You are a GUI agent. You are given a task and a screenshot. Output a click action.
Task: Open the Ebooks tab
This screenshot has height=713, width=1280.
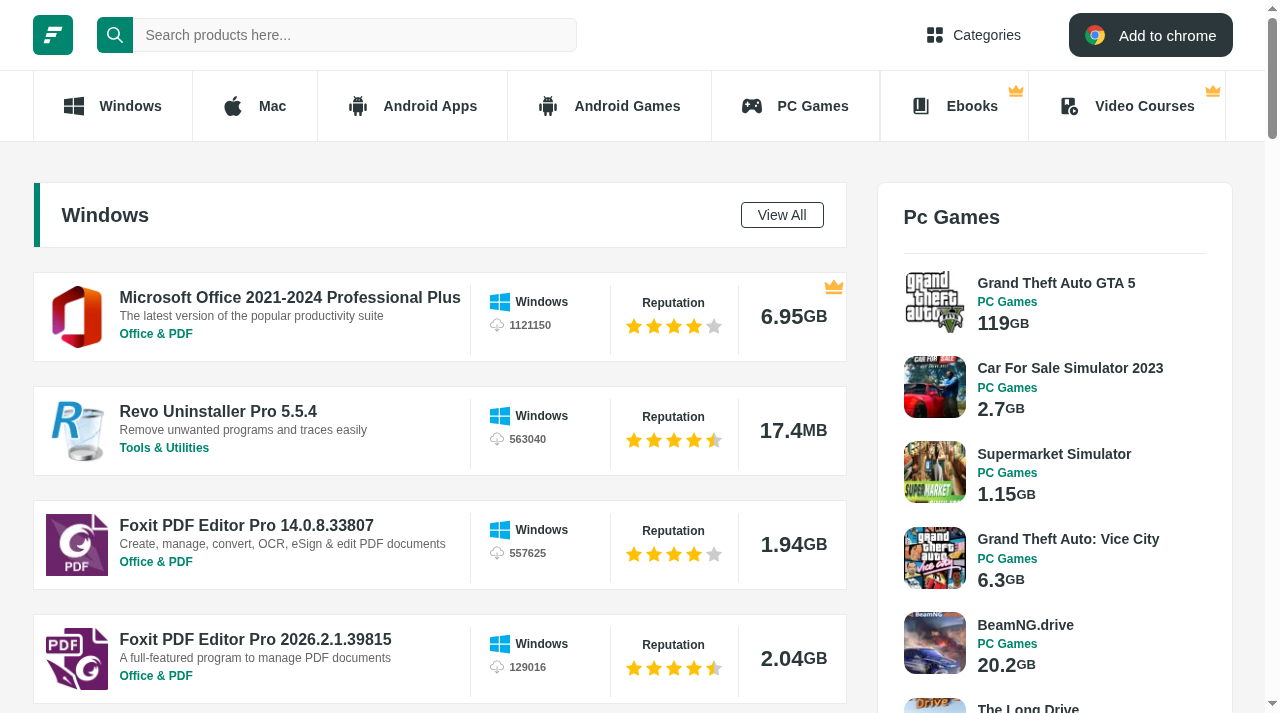coord(955,106)
